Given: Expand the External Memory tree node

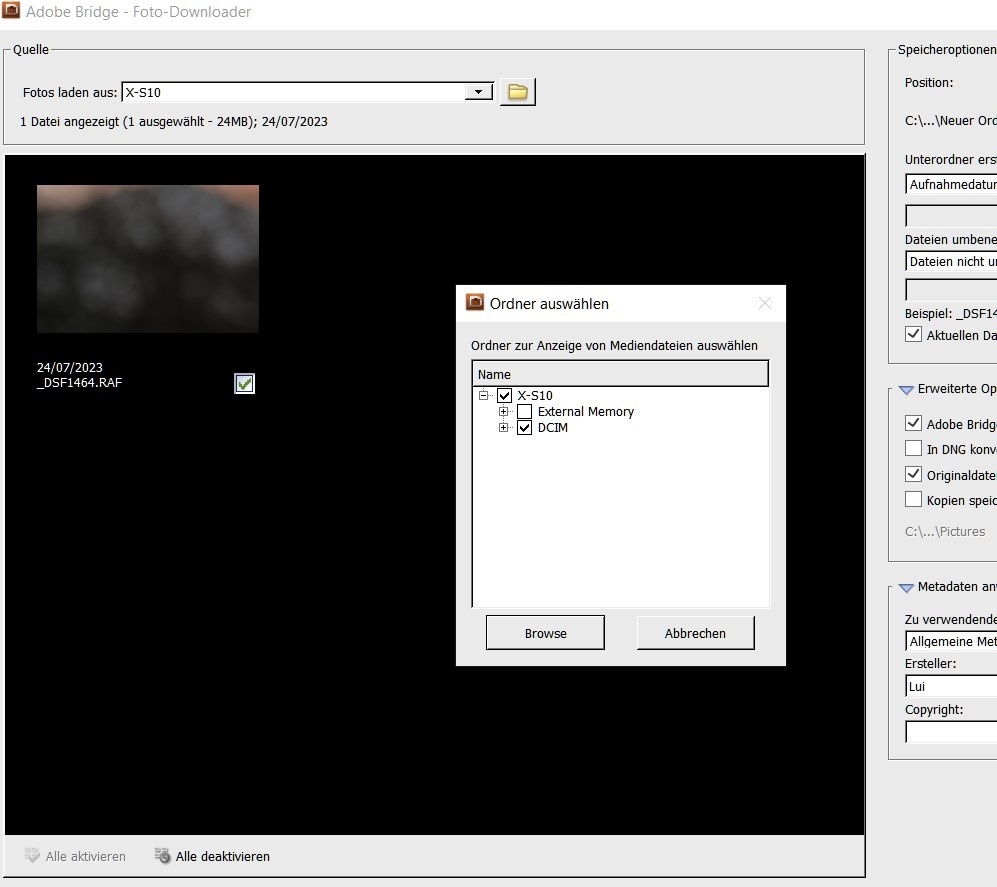Looking at the screenshot, I should point(504,411).
